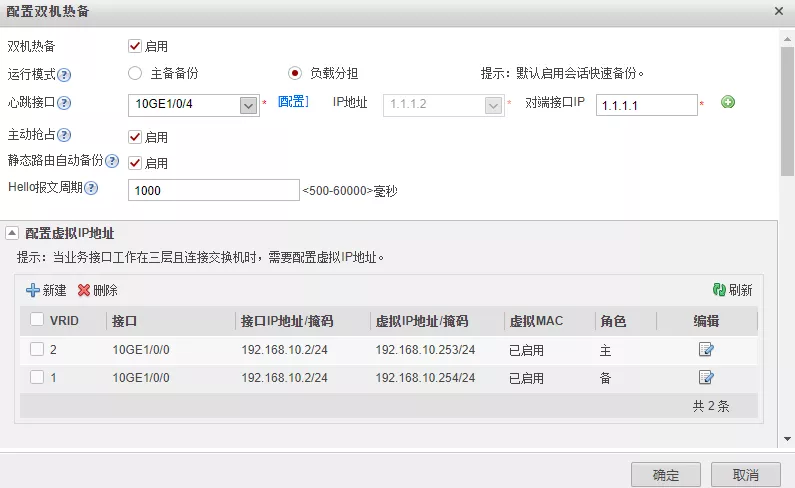Image resolution: width=795 pixels, height=488 pixels.
Task: Click the 配置 link
Action: 293,102
